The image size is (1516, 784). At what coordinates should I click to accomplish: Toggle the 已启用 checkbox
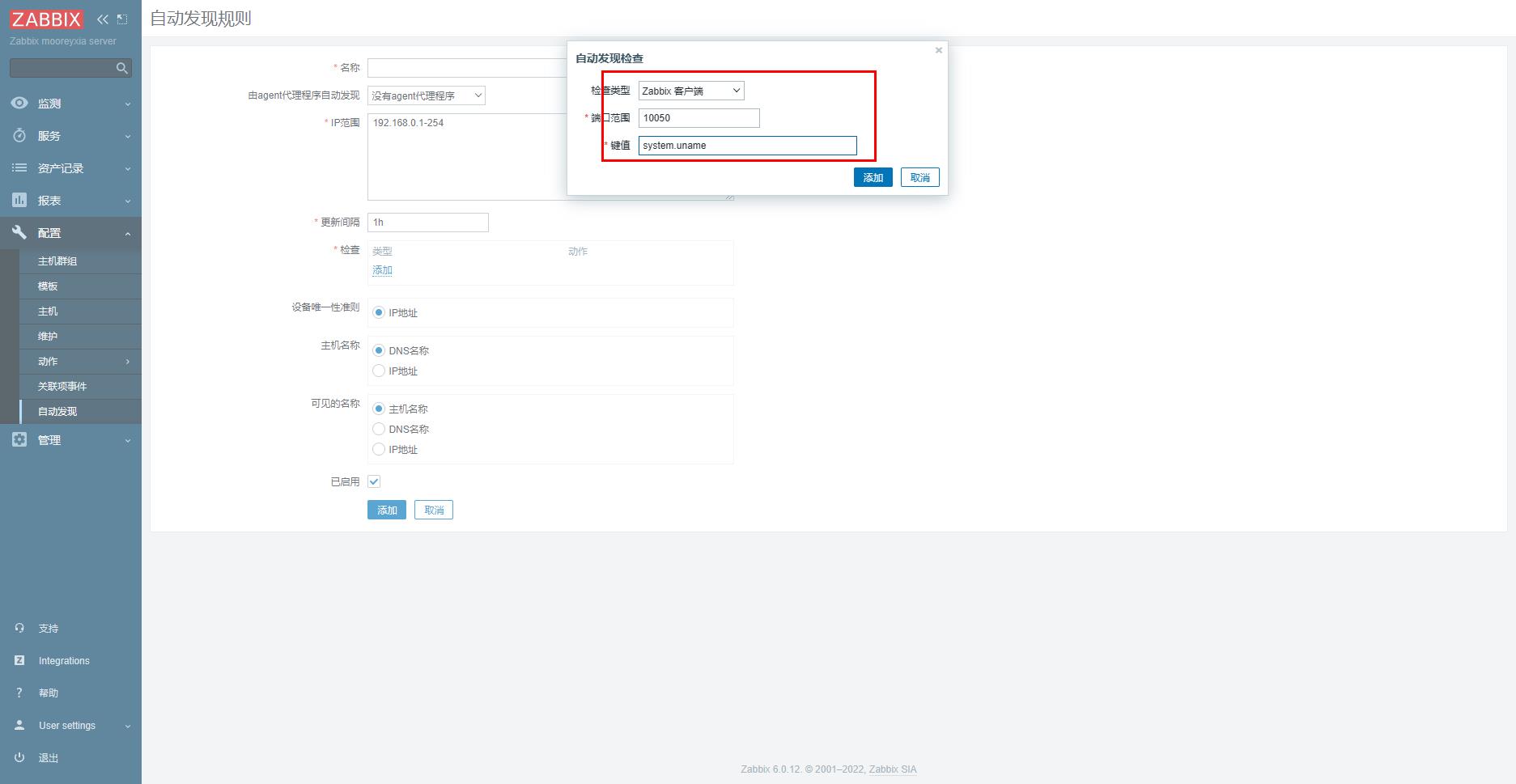374,481
